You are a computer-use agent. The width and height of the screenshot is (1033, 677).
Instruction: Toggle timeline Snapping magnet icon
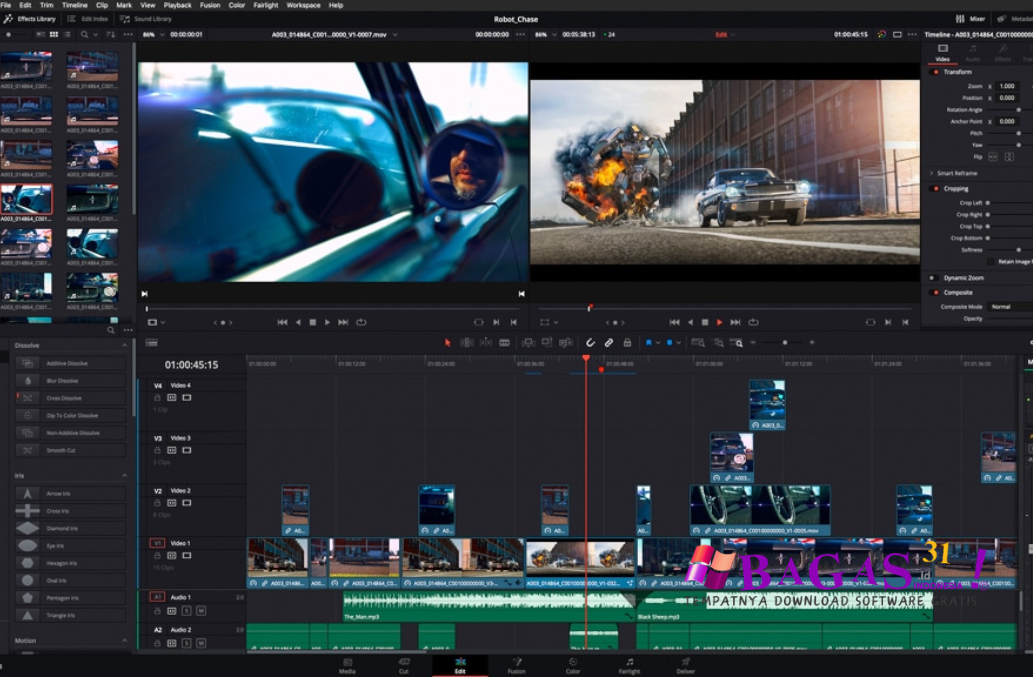pos(590,342)
